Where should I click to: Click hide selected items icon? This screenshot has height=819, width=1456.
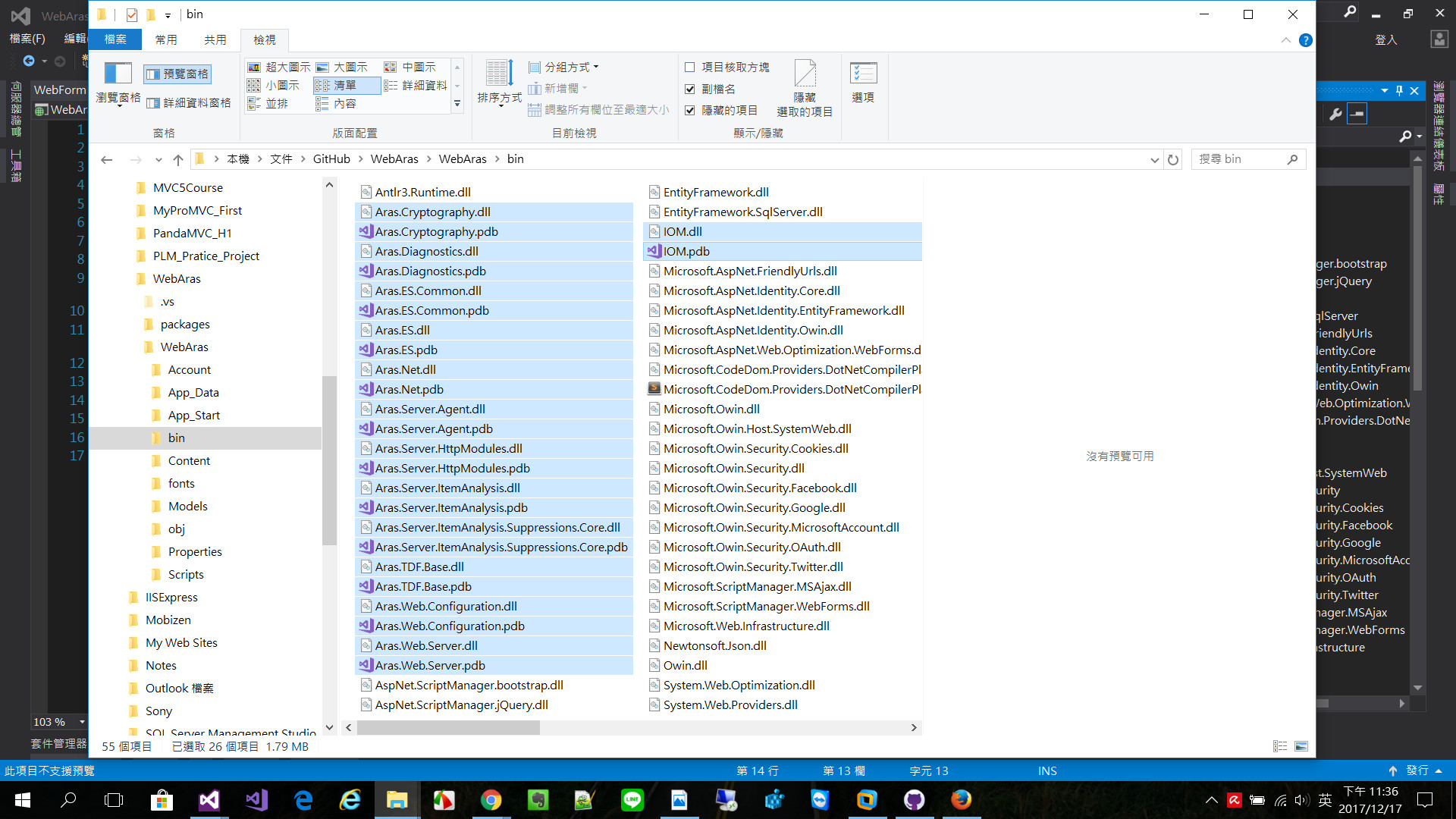(x=805, y=74)
